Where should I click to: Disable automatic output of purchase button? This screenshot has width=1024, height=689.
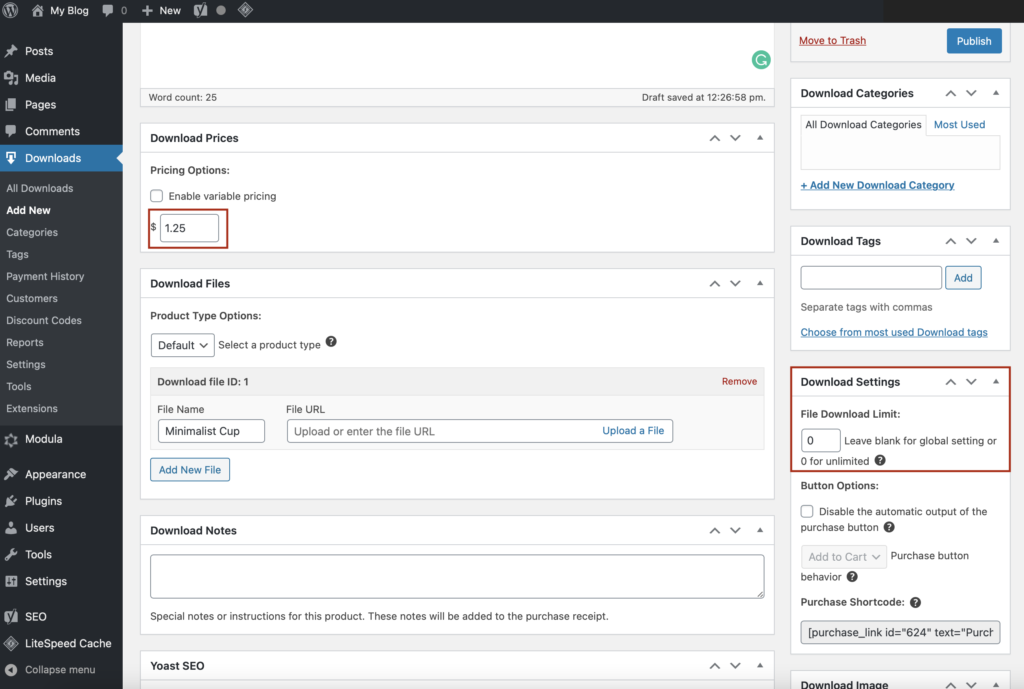(807, 511)
